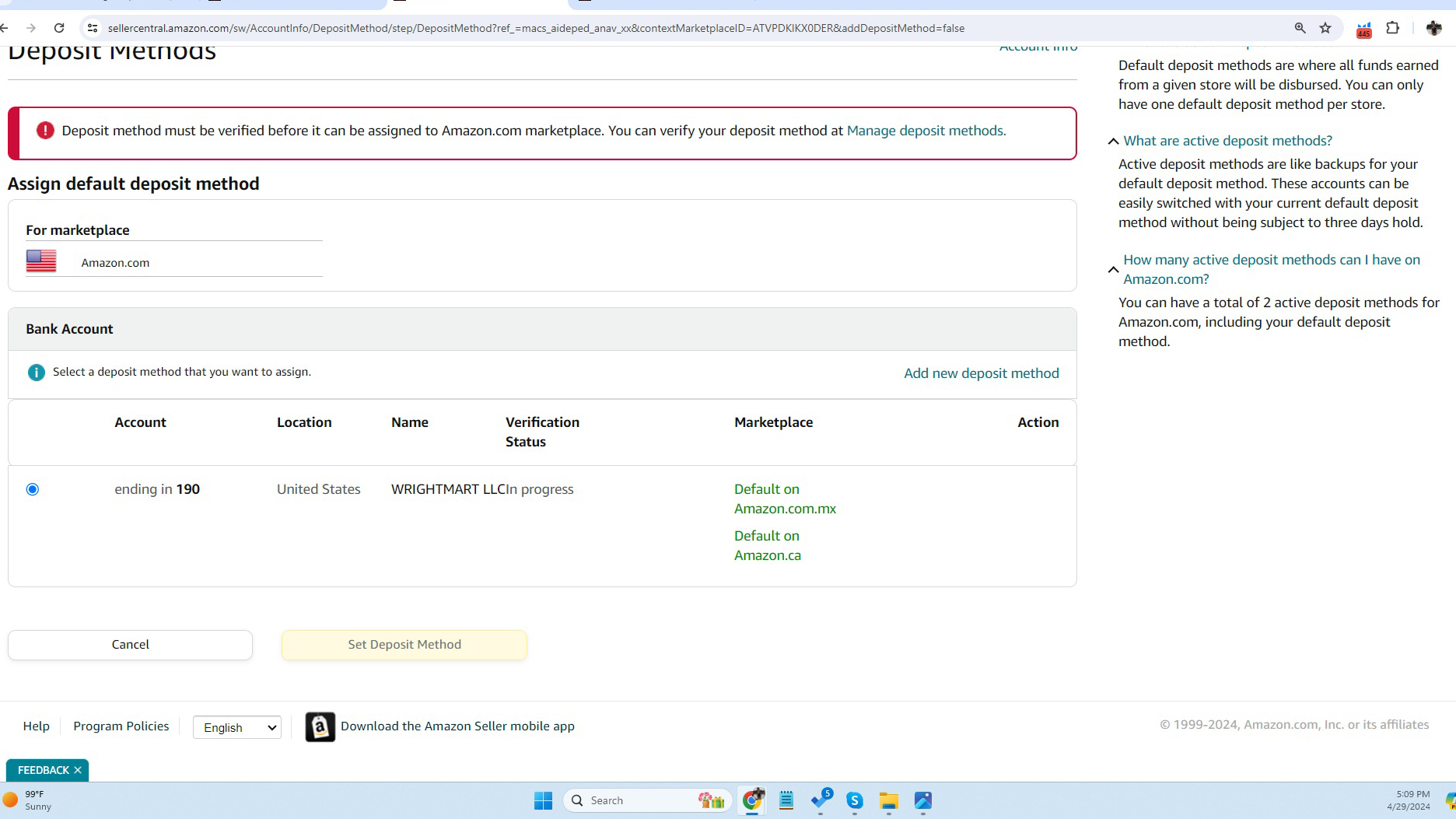Click the 'ending in 190' account text
The width and height of the screenshot is (1456, 819).
point(157,489)
